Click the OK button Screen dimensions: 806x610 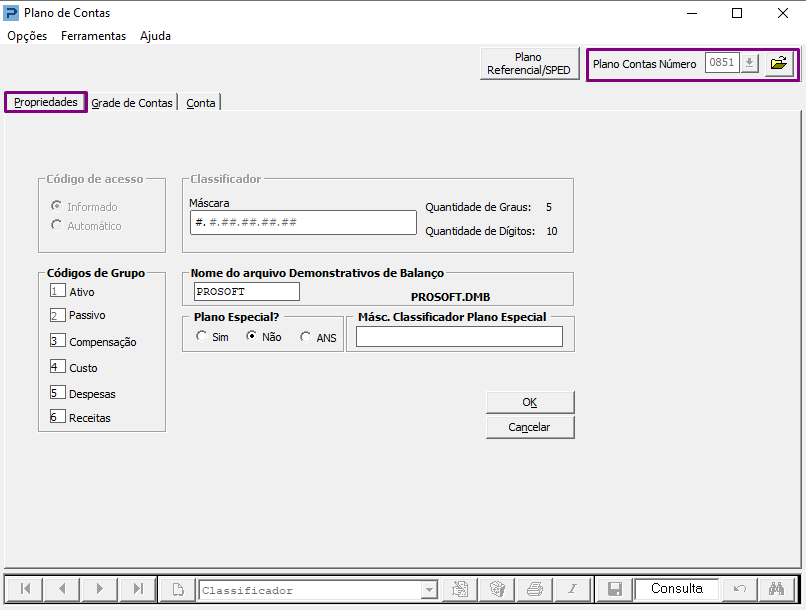(x=530, y=402)
